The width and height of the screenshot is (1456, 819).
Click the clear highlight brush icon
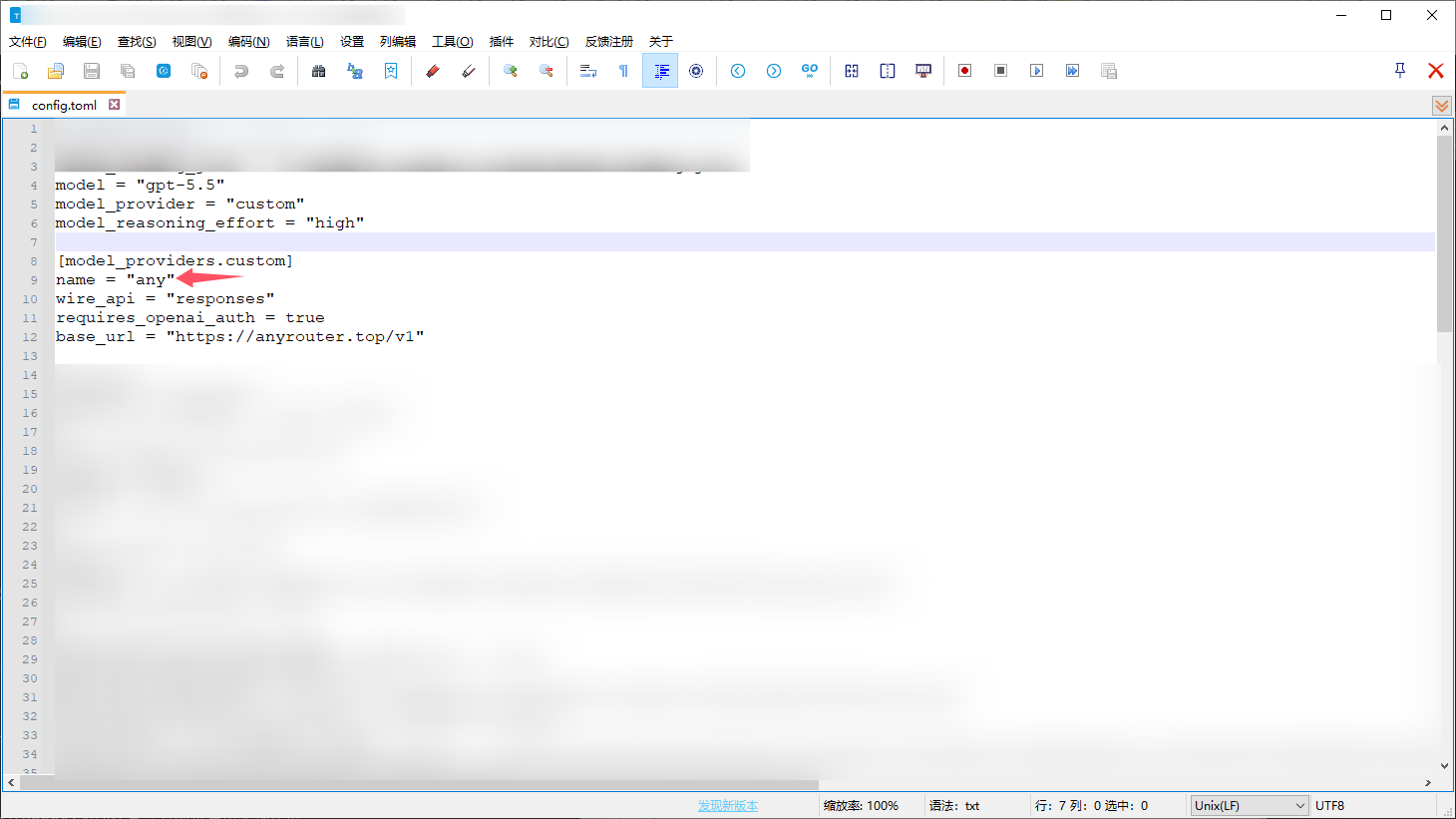pyautogui.click(x=469, y=71)
